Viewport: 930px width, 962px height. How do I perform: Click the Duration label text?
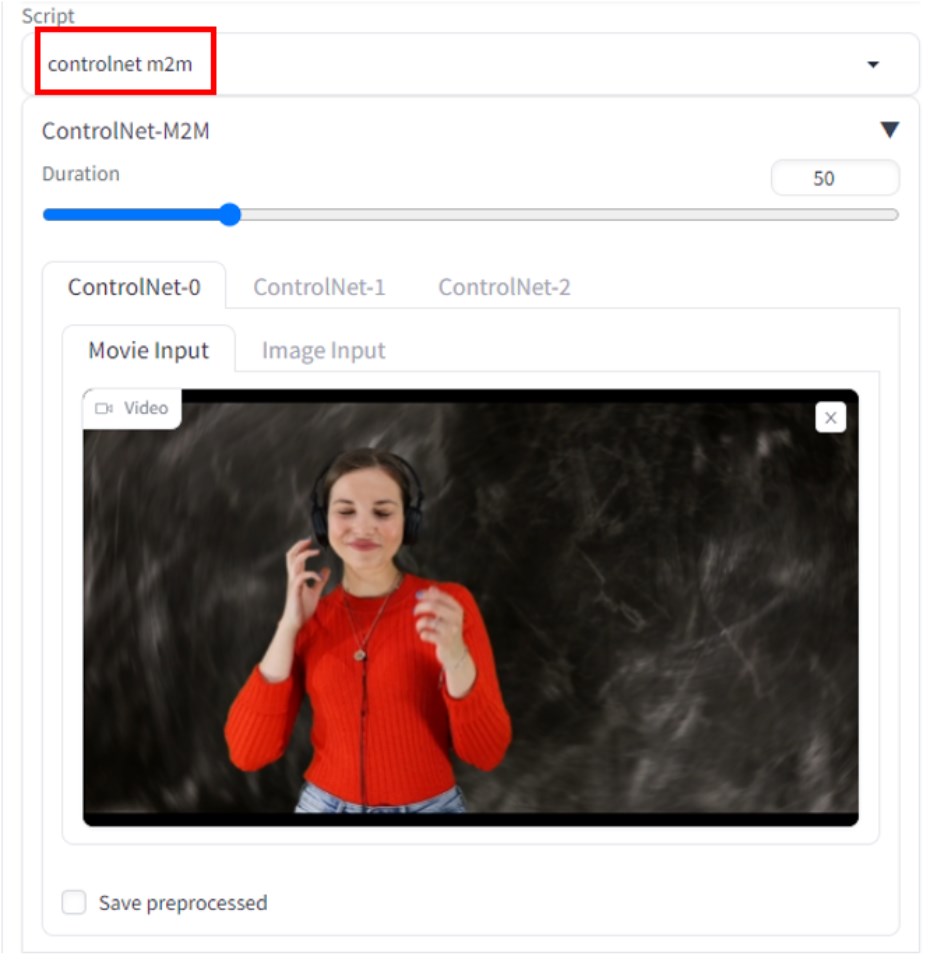coord(80,174)
